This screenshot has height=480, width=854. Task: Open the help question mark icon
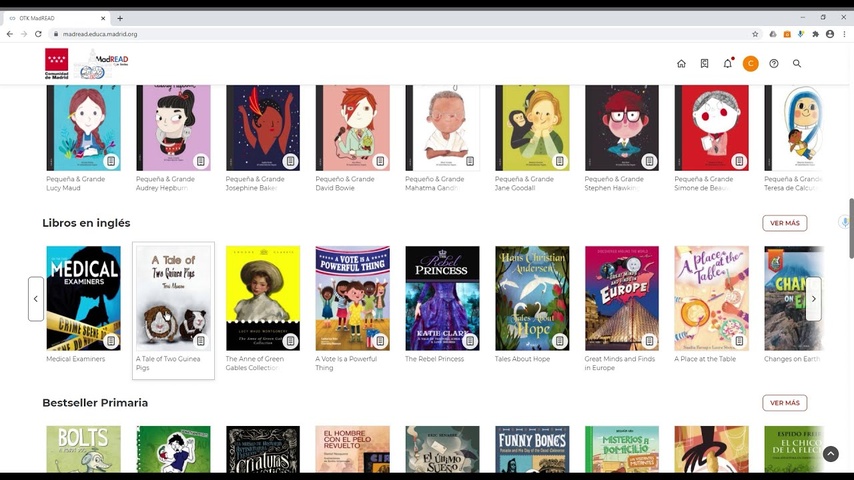click(773, 64)
